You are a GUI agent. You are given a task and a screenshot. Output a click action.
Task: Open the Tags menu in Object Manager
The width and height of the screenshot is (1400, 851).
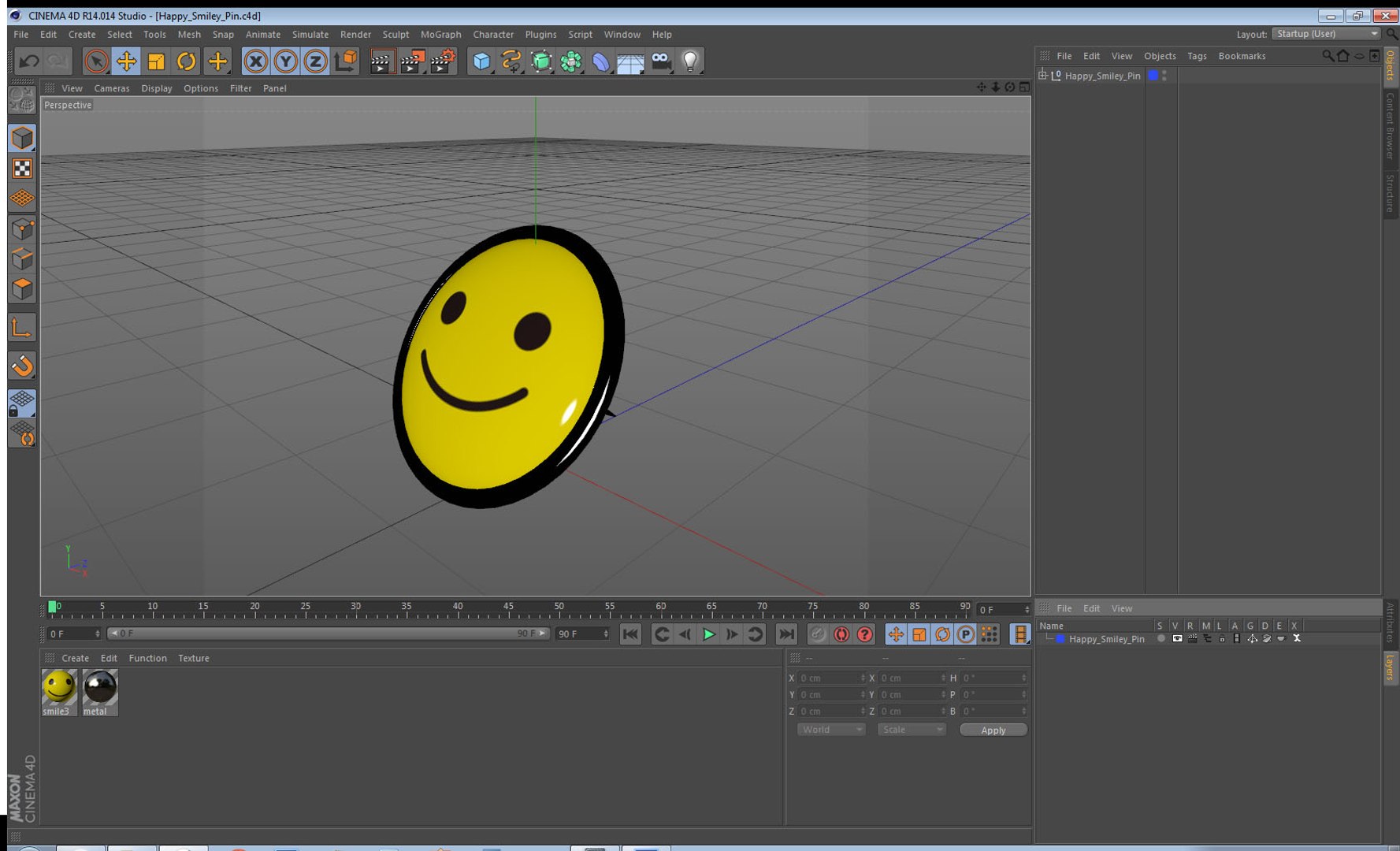(x=1197, y=56)
